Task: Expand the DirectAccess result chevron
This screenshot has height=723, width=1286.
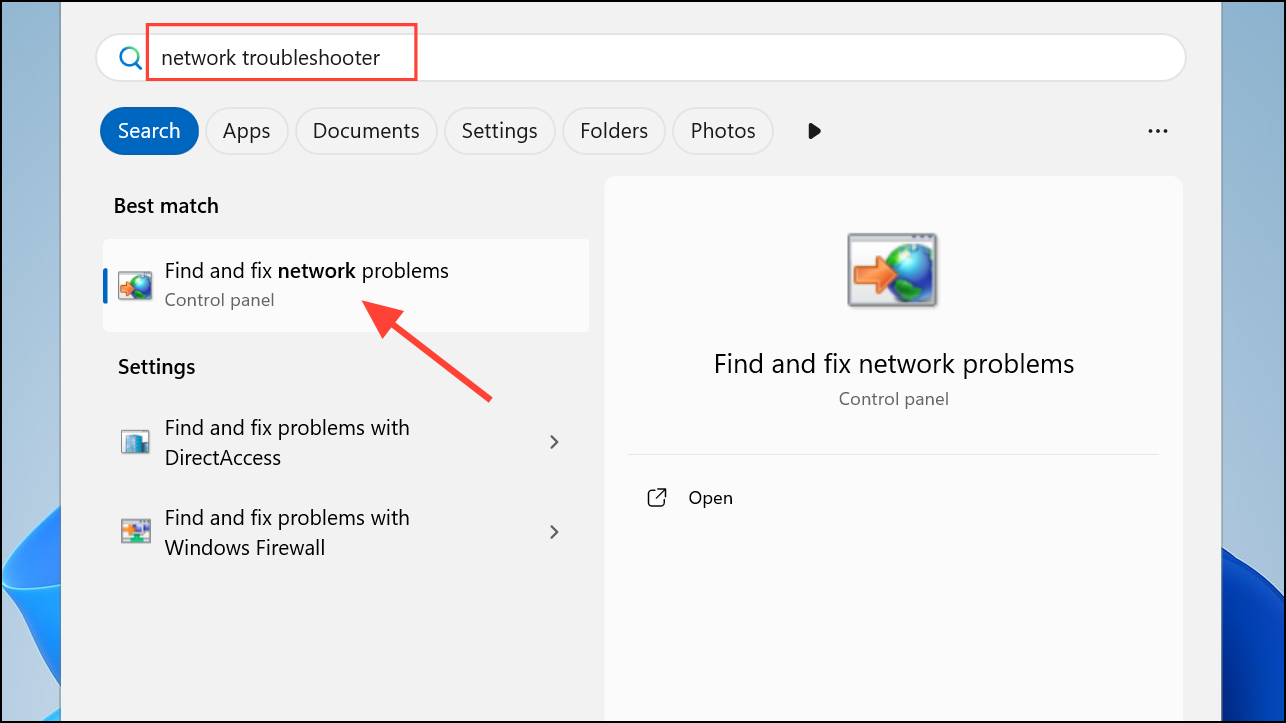Action: [554, 442]
